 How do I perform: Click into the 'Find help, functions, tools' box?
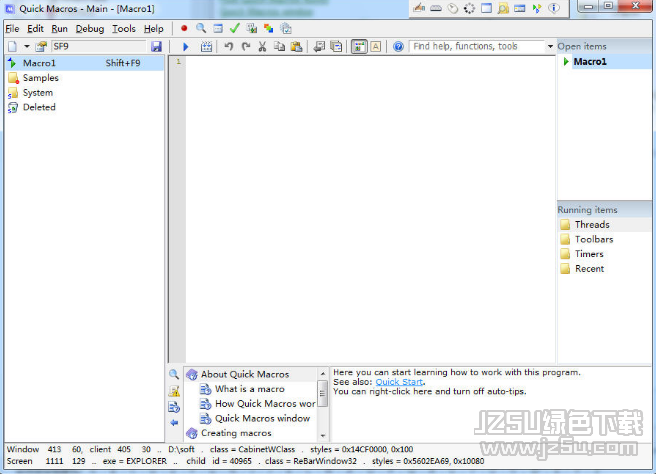click(477, 46)
